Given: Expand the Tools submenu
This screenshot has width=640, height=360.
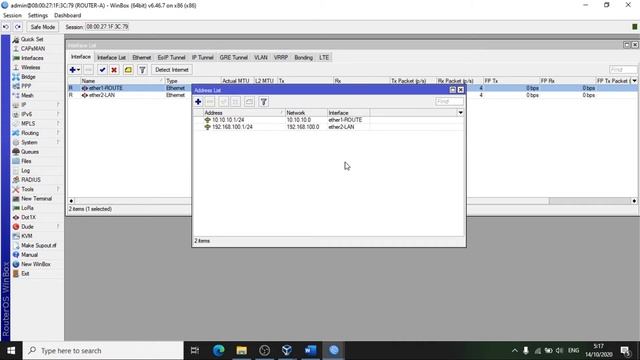Looking at the screenshot, I should click(27, 189).
